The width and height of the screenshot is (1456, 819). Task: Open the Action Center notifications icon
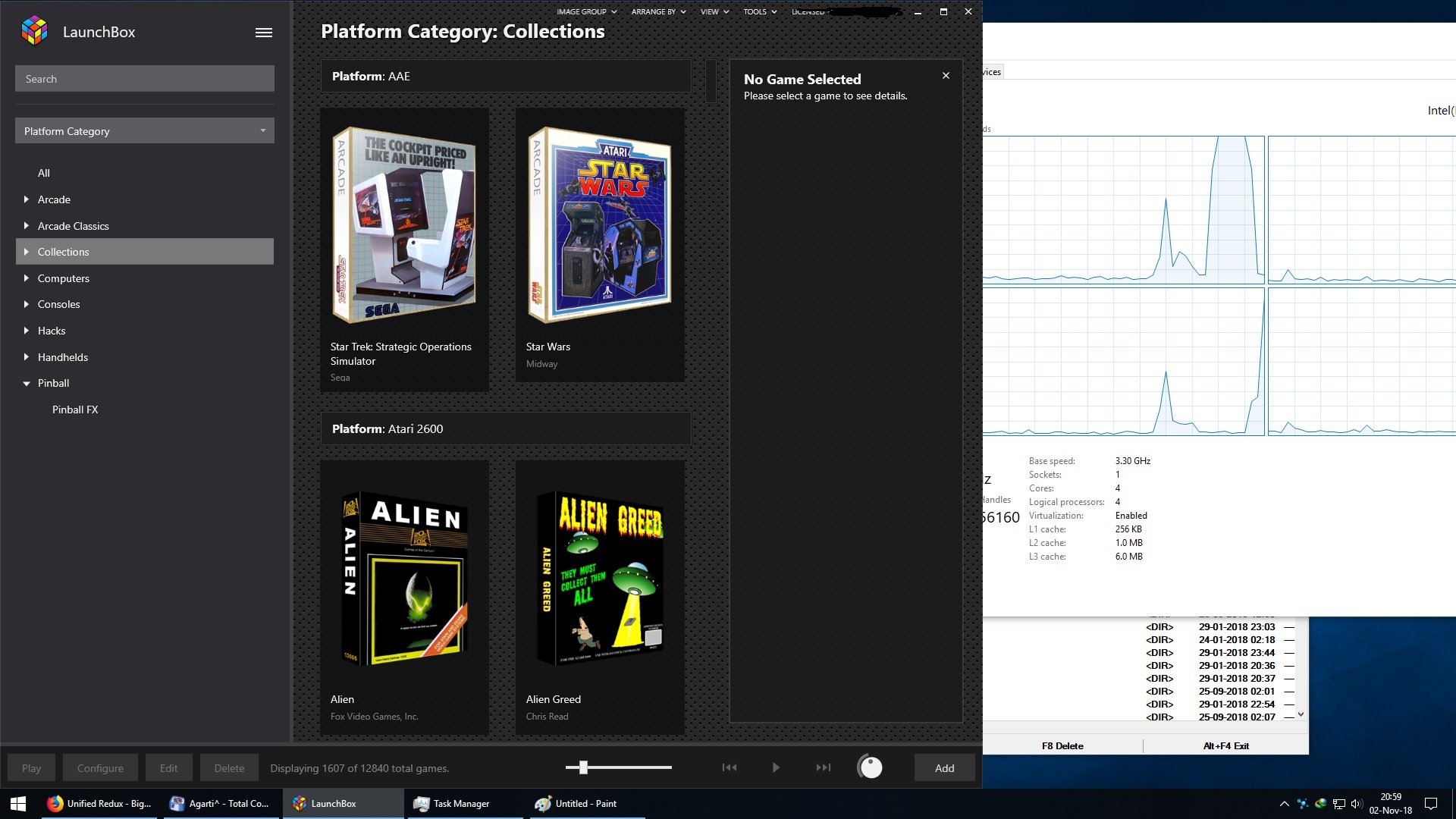[x=1431, y=804]
